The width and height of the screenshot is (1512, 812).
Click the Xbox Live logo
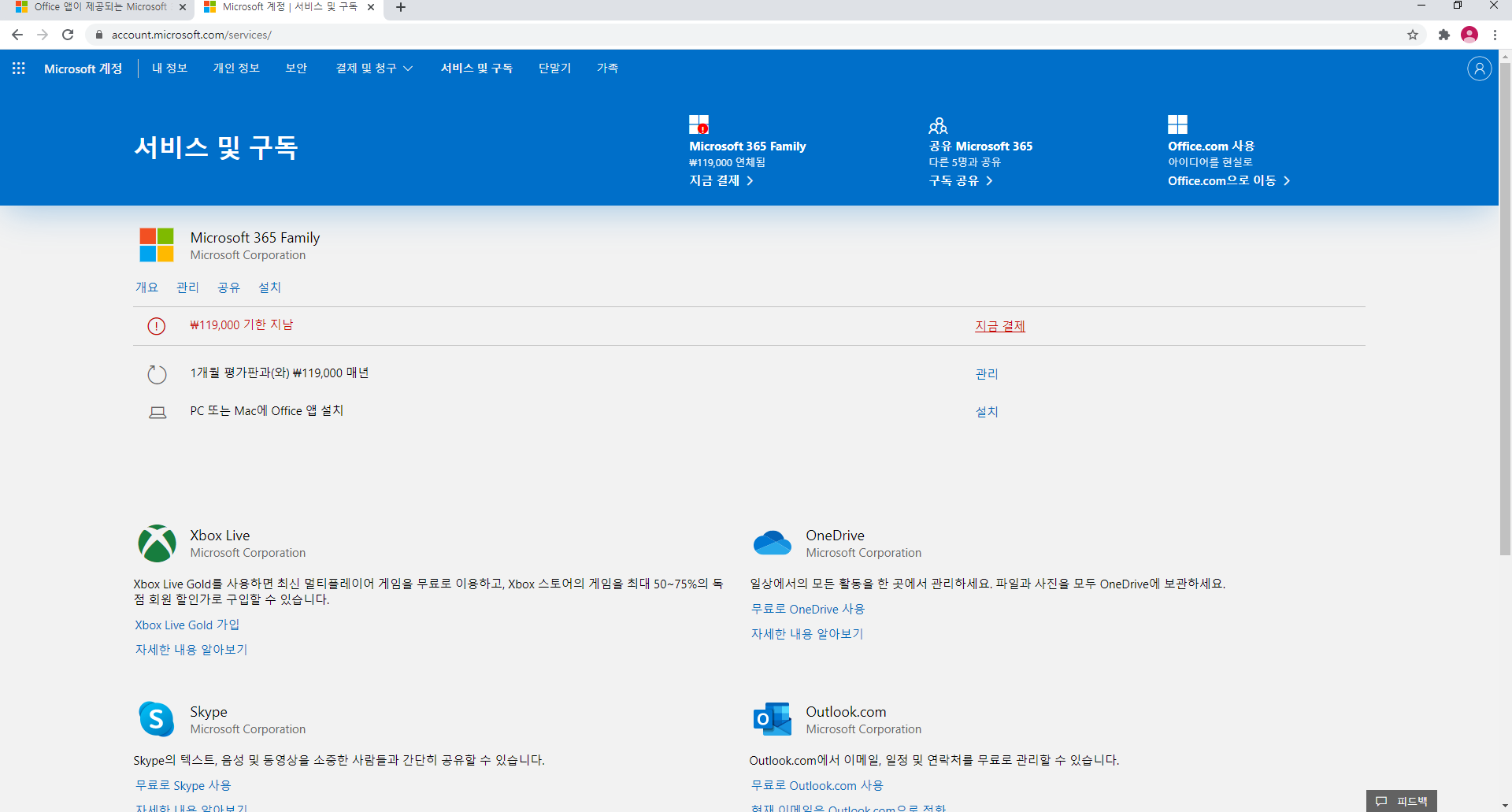157,543
